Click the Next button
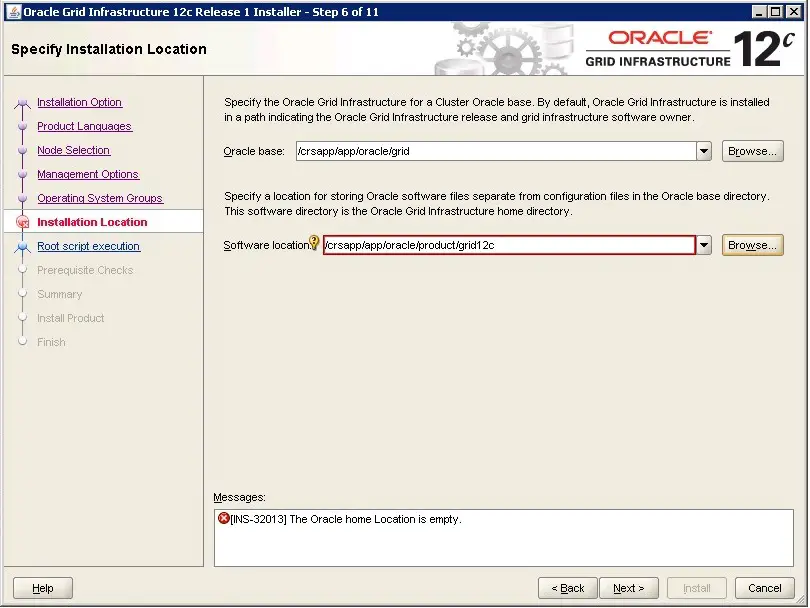 pyautogui.click(x=629, y=588)
